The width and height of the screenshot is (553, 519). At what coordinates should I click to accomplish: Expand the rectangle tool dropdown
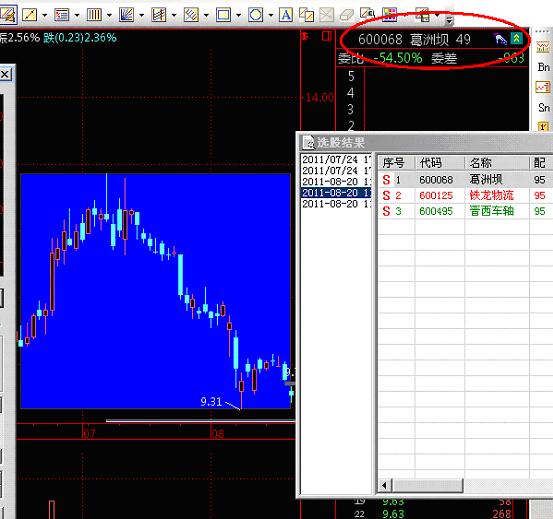click(238, 15)
